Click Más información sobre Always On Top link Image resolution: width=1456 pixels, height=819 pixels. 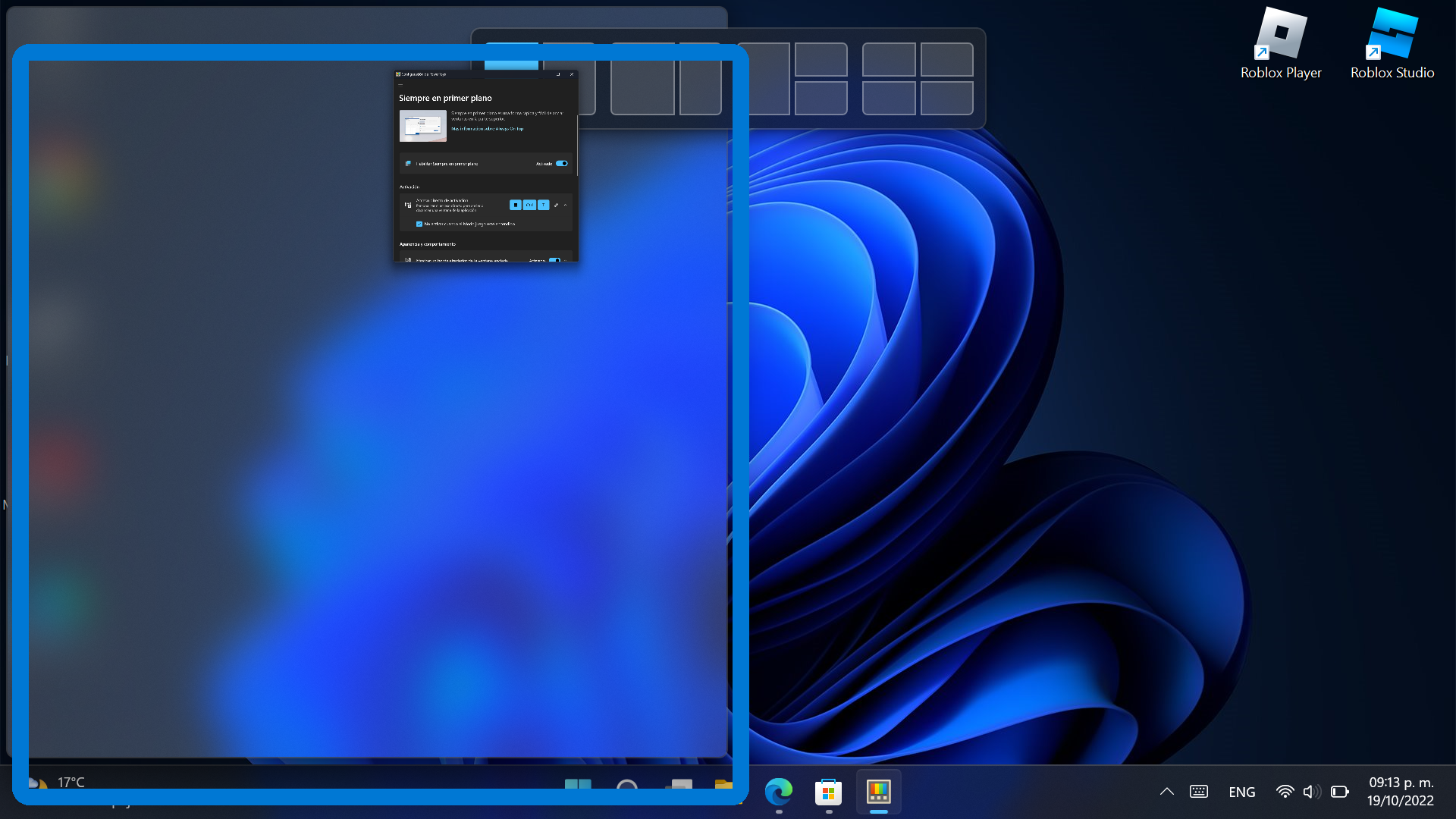click(488, 129)
